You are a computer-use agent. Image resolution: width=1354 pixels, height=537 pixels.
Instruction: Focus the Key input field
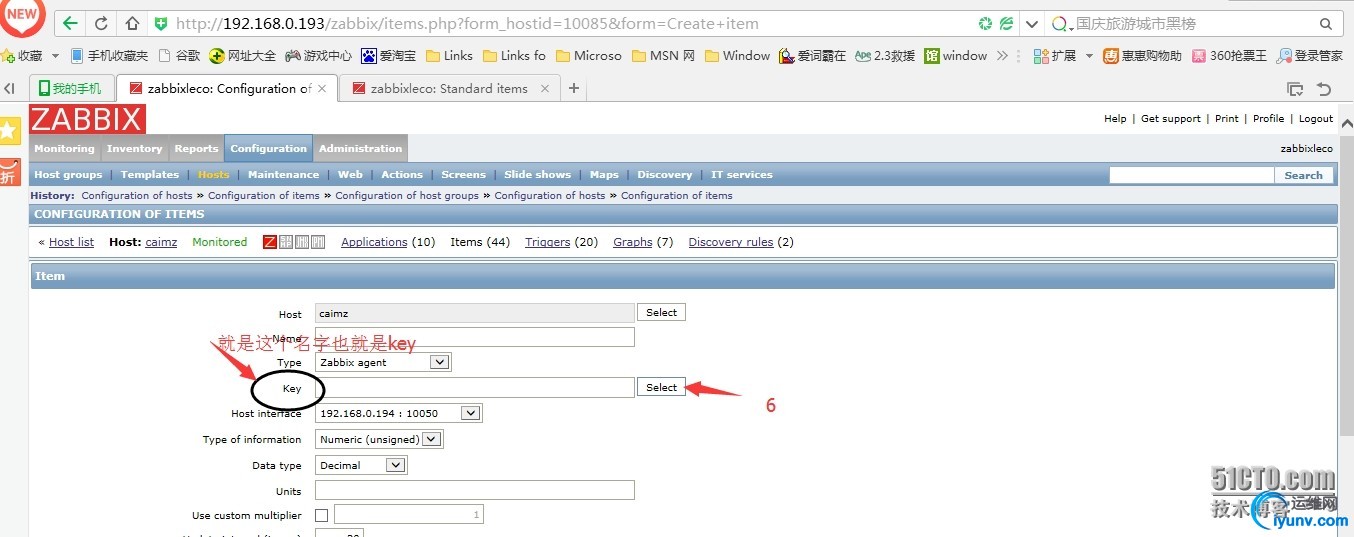tap(475, 387)
